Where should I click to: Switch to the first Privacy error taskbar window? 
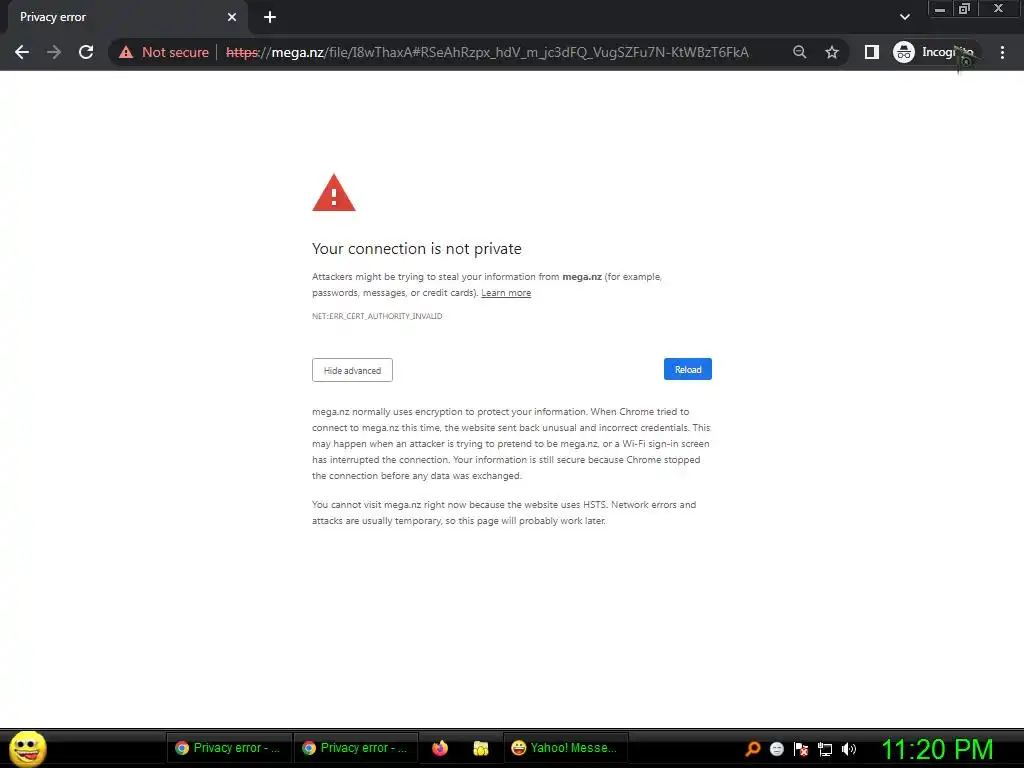tap(228, 748)
